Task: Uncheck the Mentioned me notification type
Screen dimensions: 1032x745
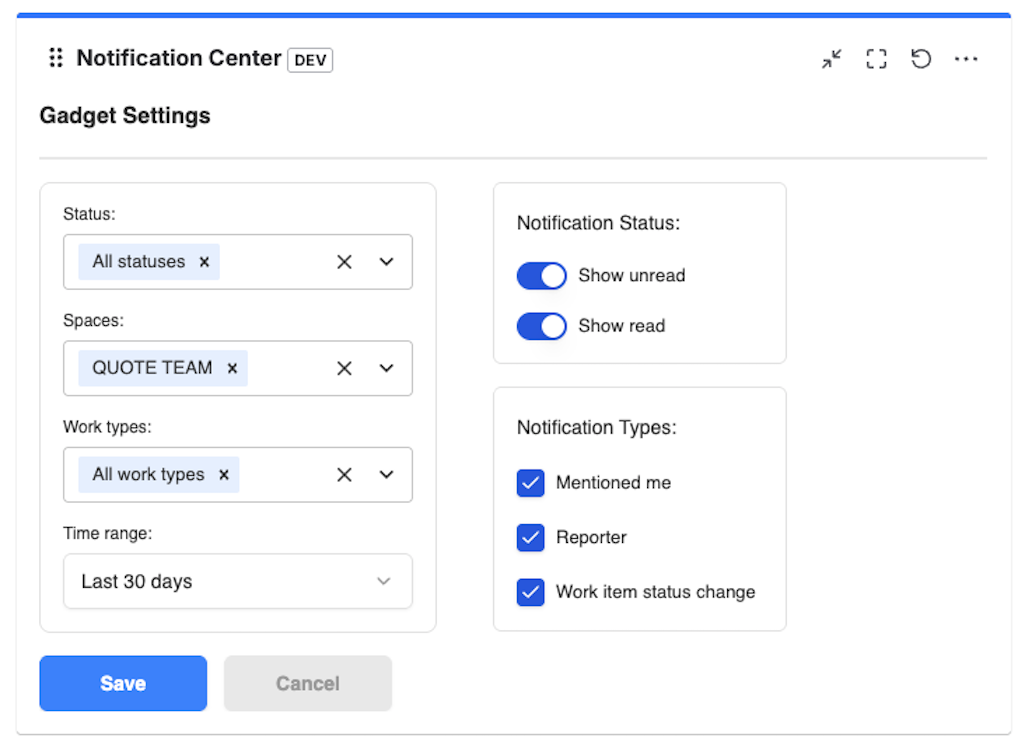Action: coord(530,483)
